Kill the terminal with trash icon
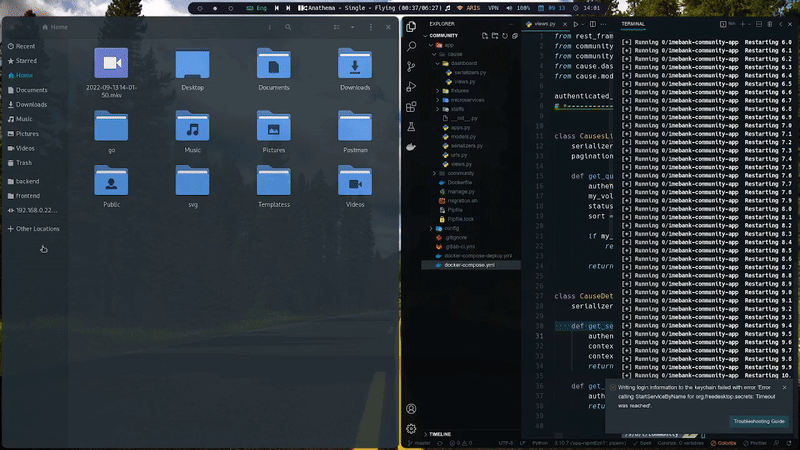Screen dimensions: 800x450 [x=769, y=24]
